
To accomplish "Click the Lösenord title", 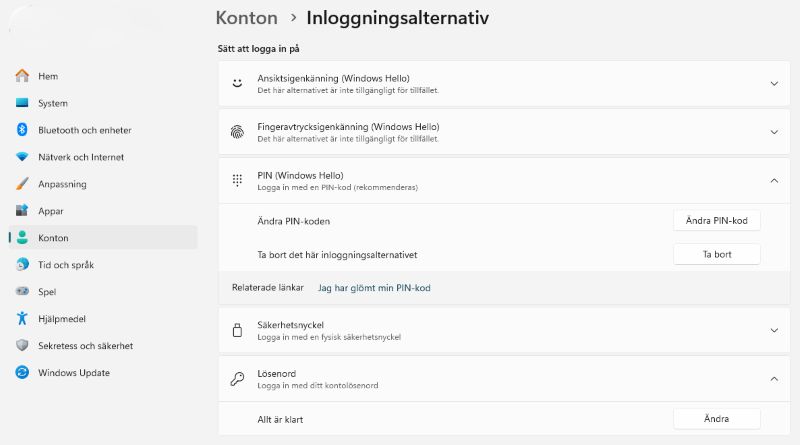I will click(277, 374).
